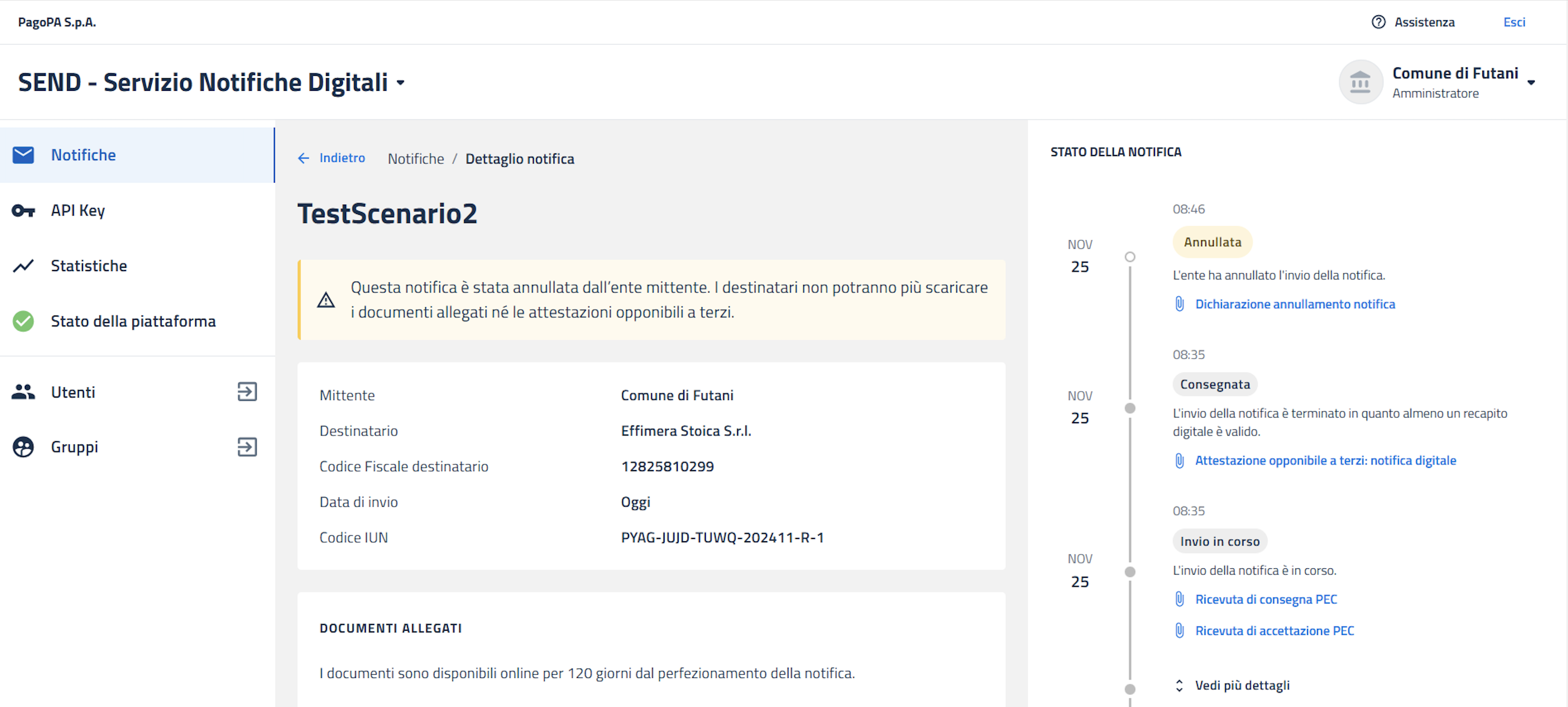The height and width of the screenshot is (707, 1568).
Task: Open Dichiarazione annullamento notifica attachment
Action: click(x=1294, y=304)
